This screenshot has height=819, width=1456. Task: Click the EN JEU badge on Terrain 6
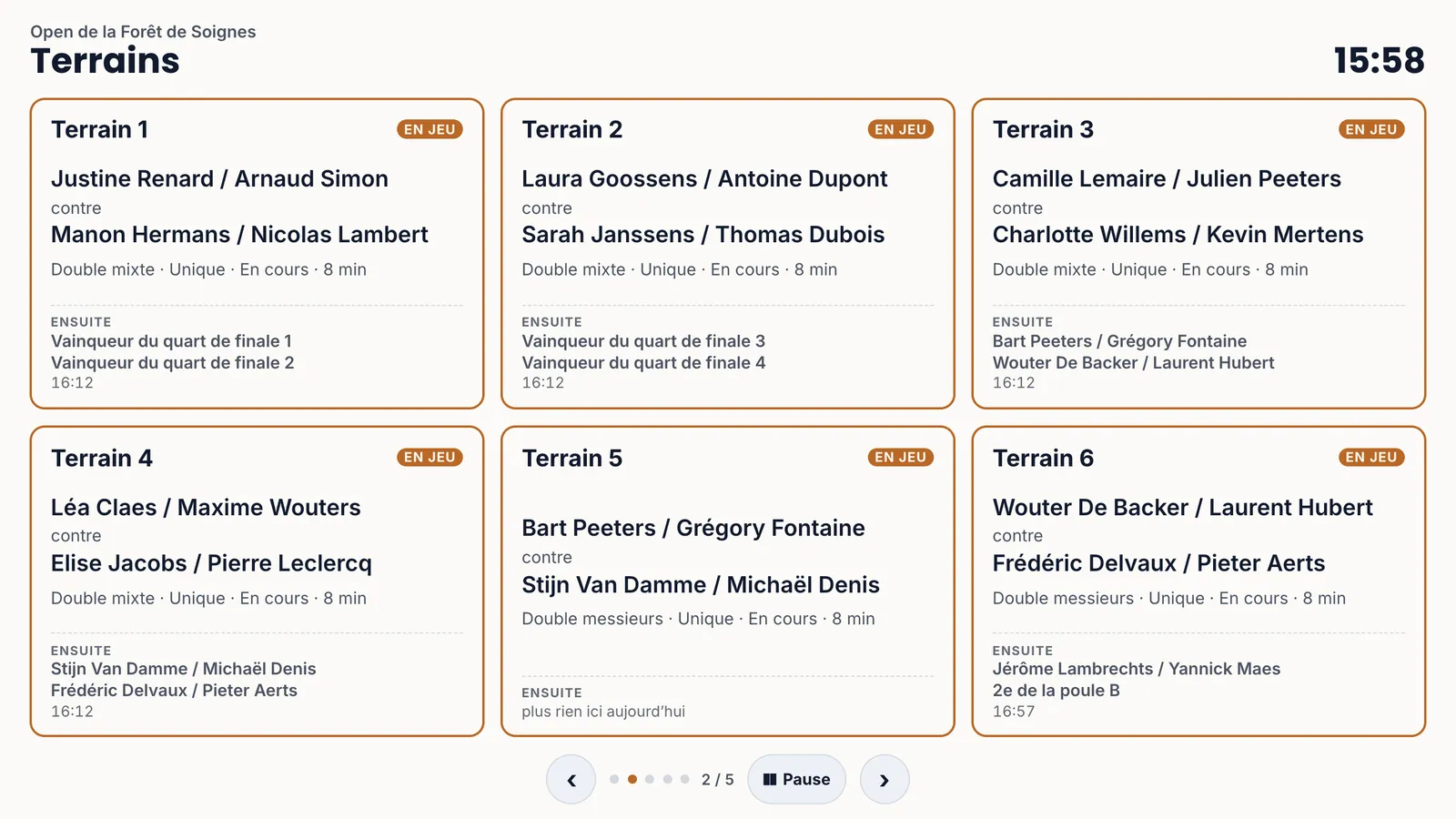tap(1371, 457)
